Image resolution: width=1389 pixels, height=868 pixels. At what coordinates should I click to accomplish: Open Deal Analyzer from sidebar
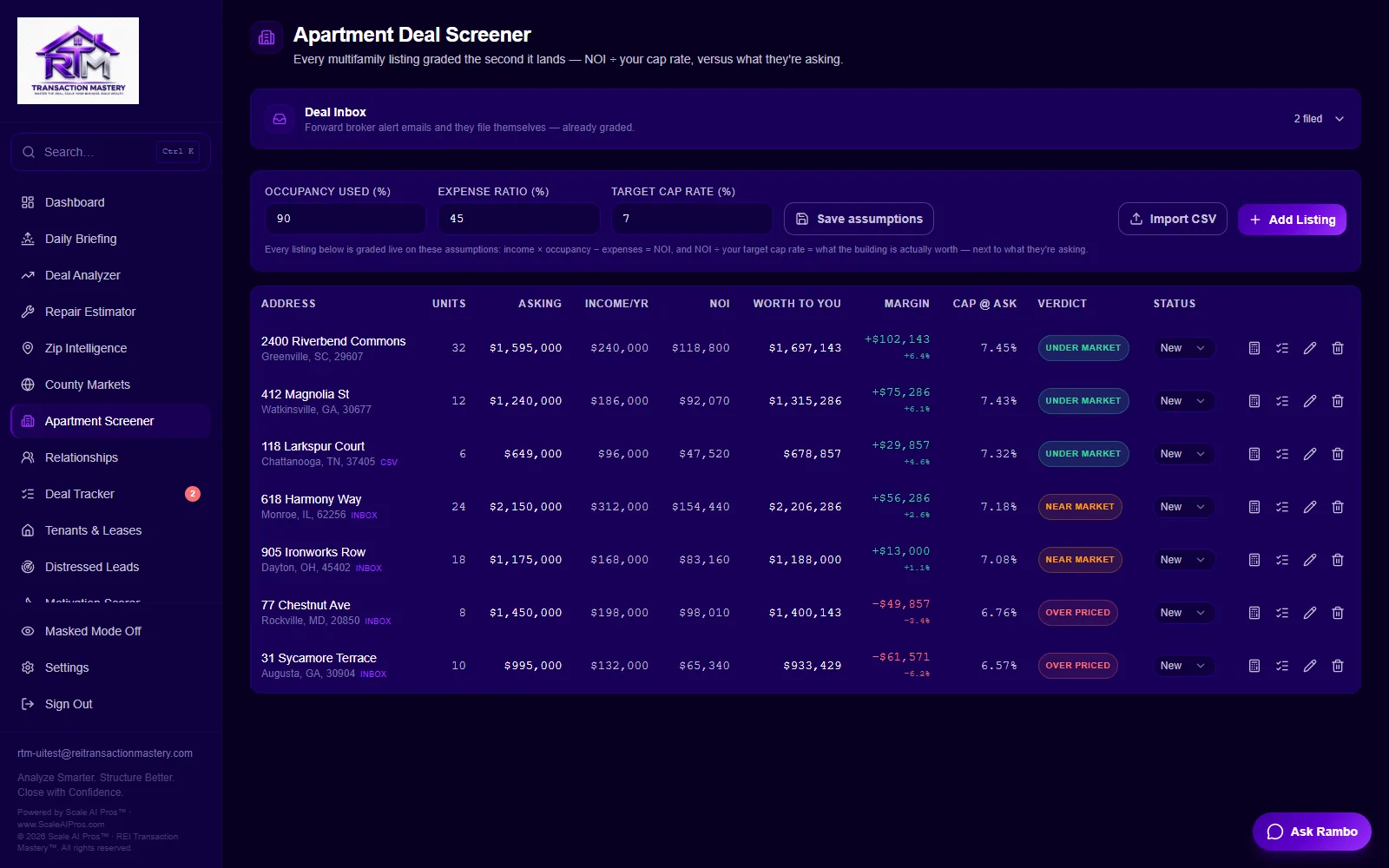pyautogui.click(x=110, y=275)
